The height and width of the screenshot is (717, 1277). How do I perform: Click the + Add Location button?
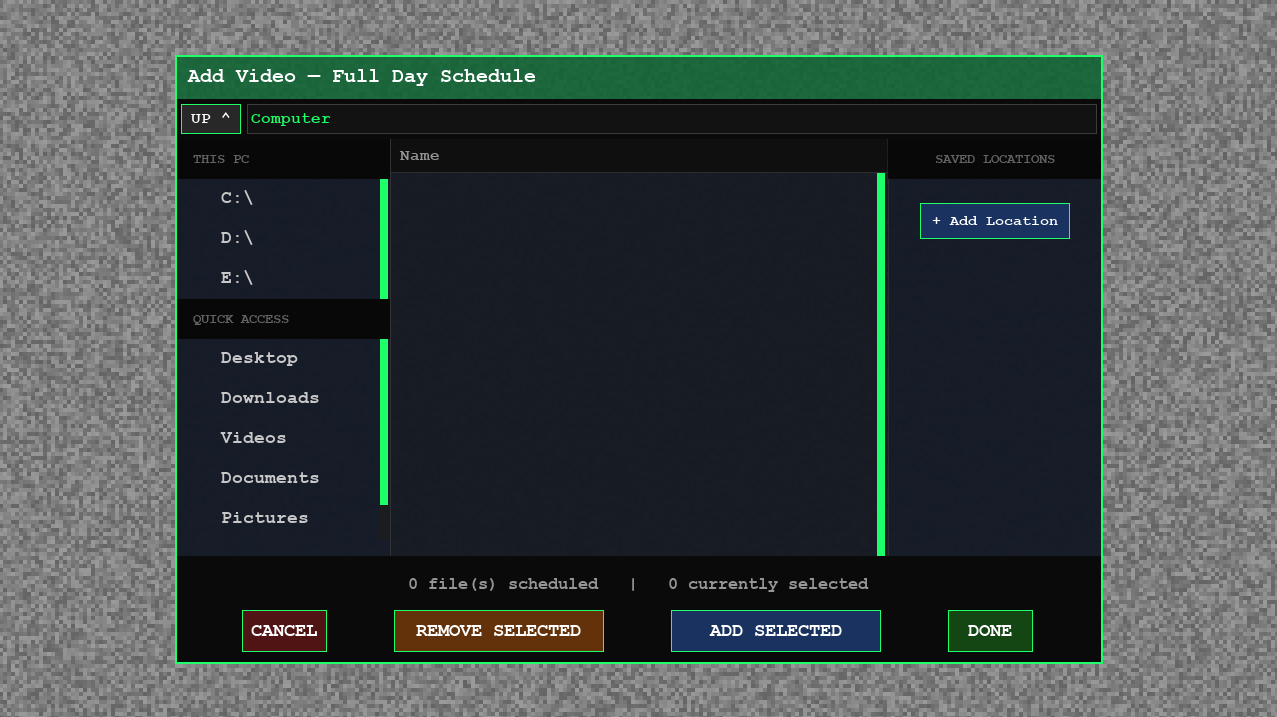point(994,221)
